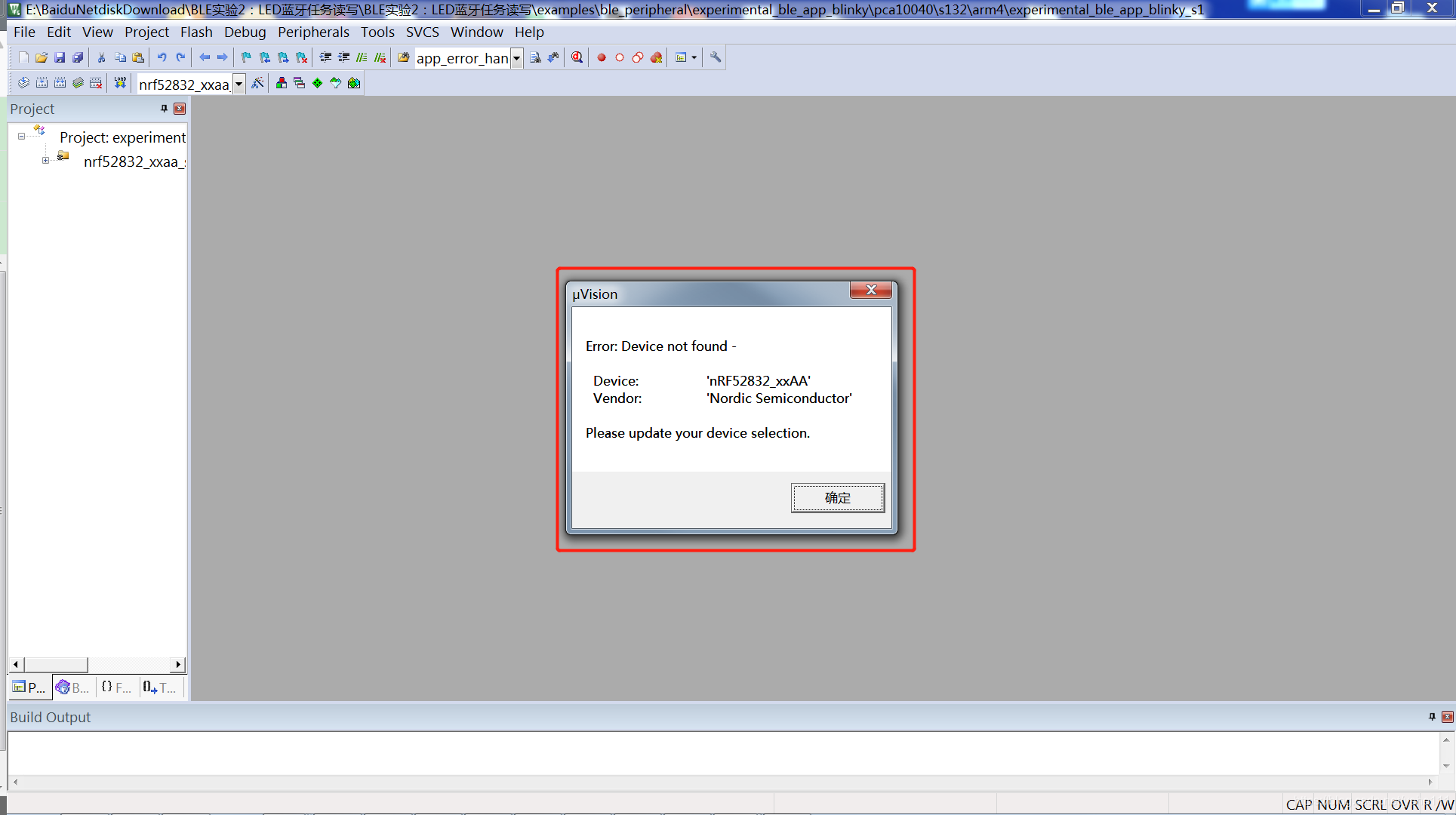Image resolution: width=1456 pixels, height=815 pixels.
Task: Enable/disable breakpoint hollow red circle
Action: point(620,57)
